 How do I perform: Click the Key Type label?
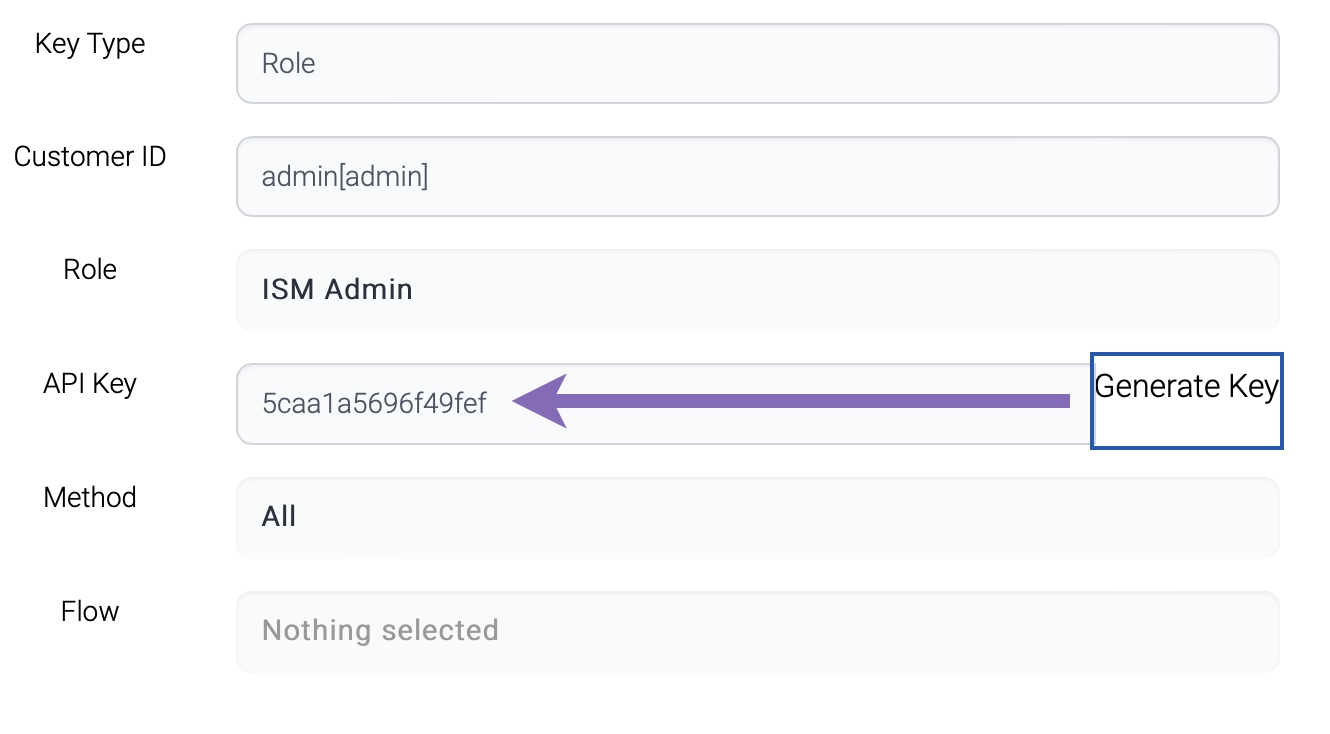90,44
